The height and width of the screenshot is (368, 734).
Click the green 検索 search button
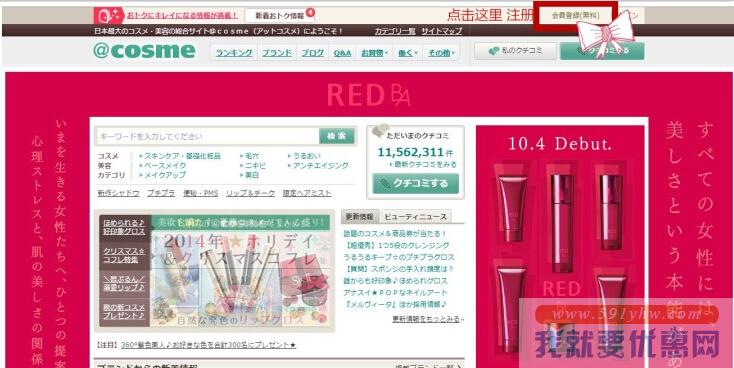point(337,136)
